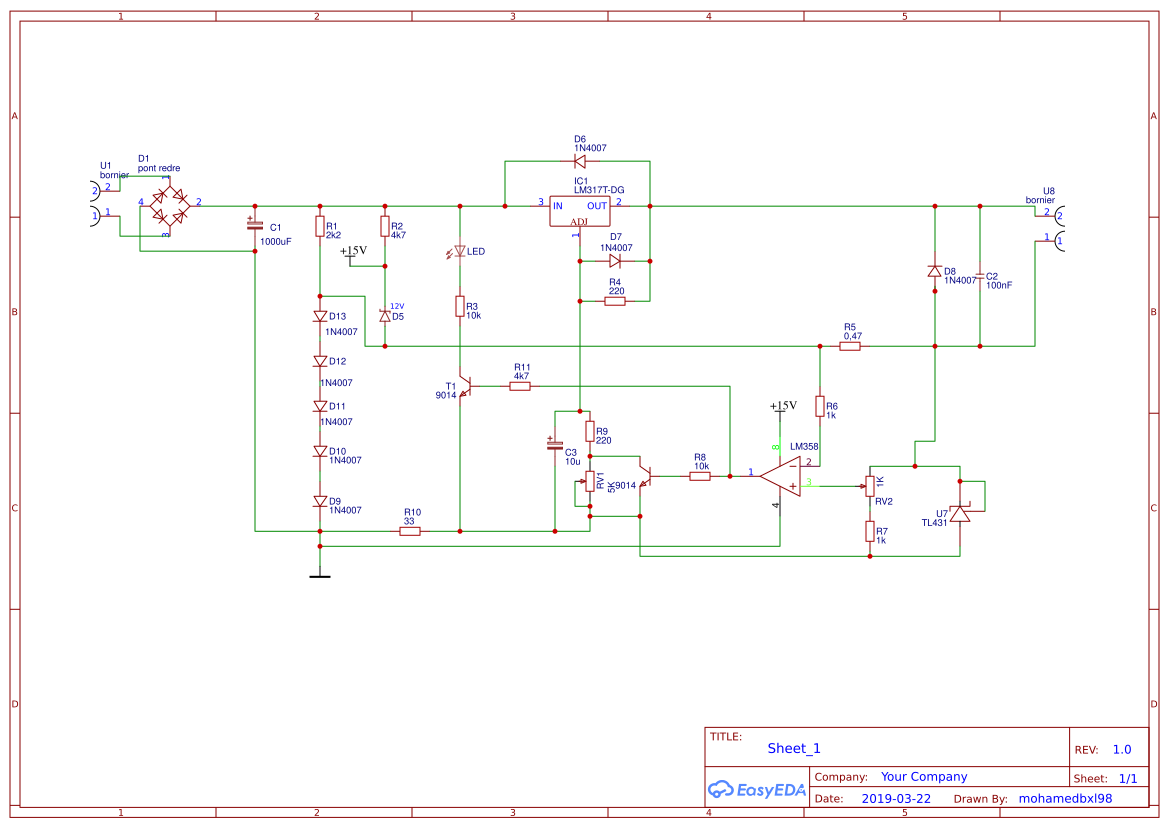Screen dimensions: 1169x828
Task: Select the input connector U1 bornier
Action: [95, 202]
